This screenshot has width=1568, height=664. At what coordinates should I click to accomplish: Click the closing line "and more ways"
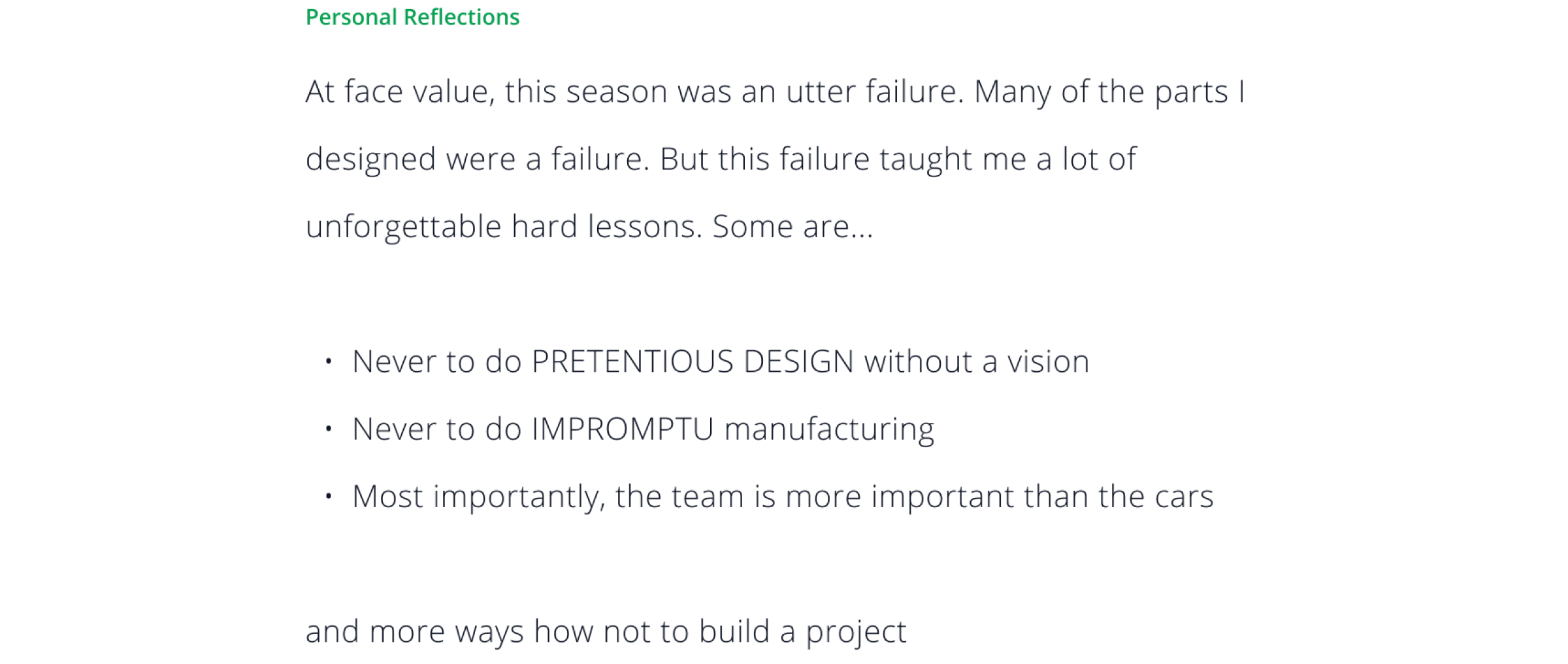click(606, 632)
